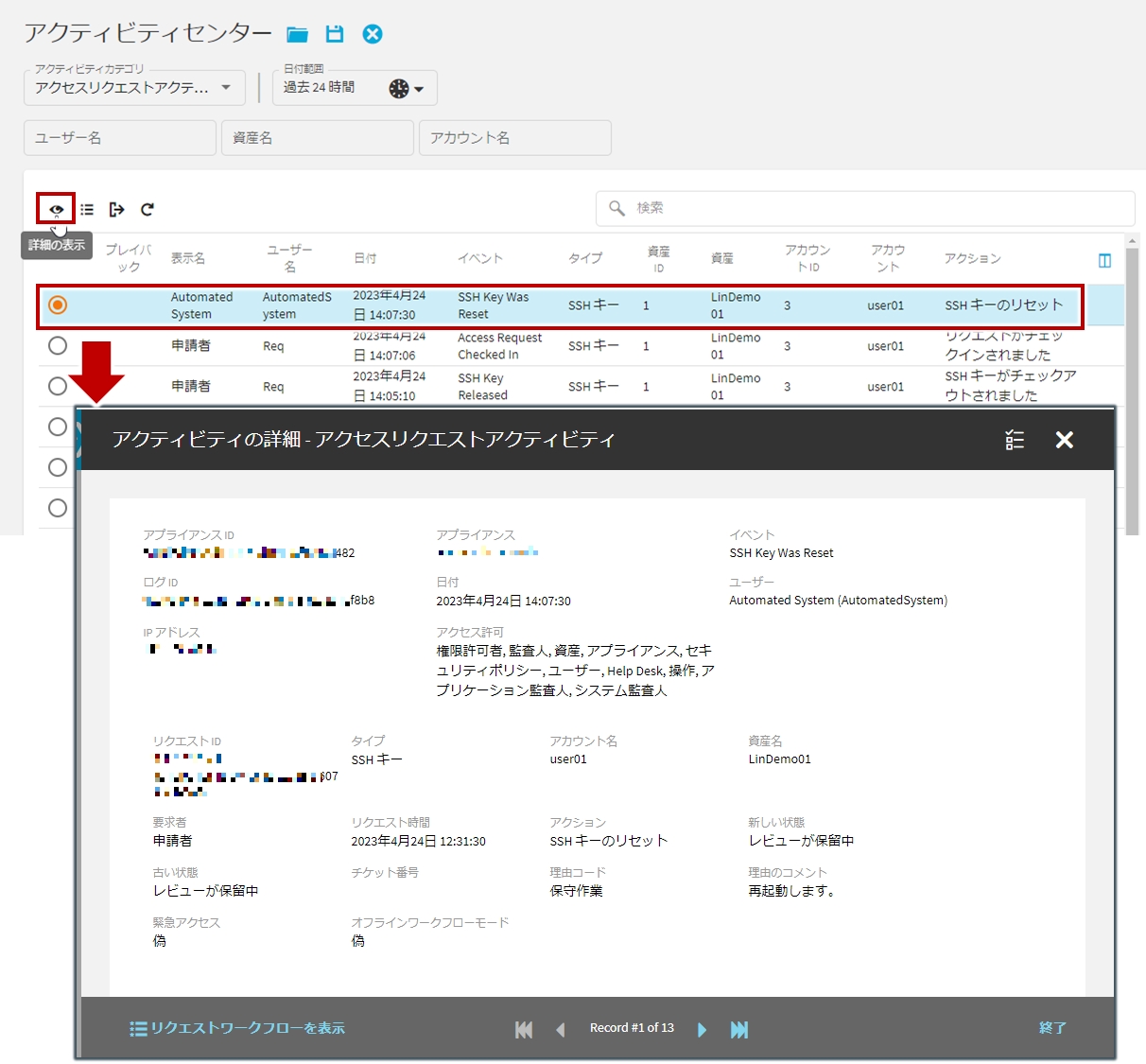The image size is (1146, 1064).
Task: Select the SSH Key Released row radio
Action: 58,386
